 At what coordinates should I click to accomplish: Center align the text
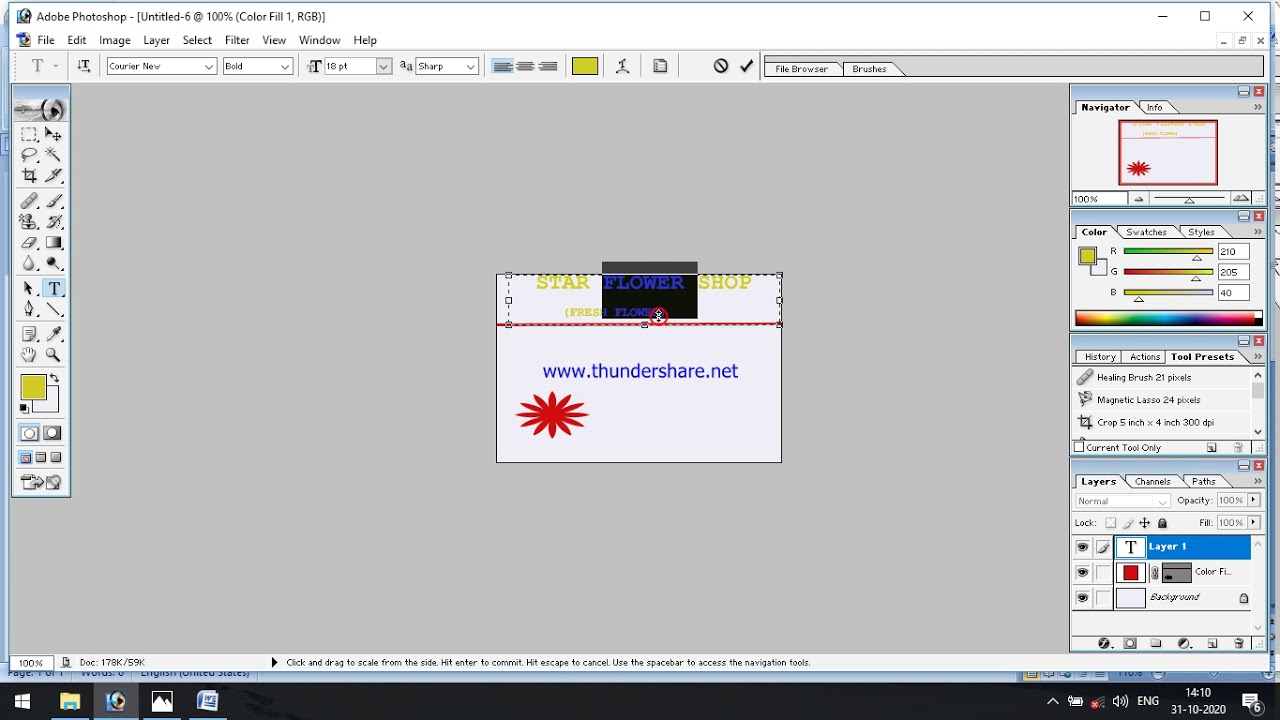(525, 66)
